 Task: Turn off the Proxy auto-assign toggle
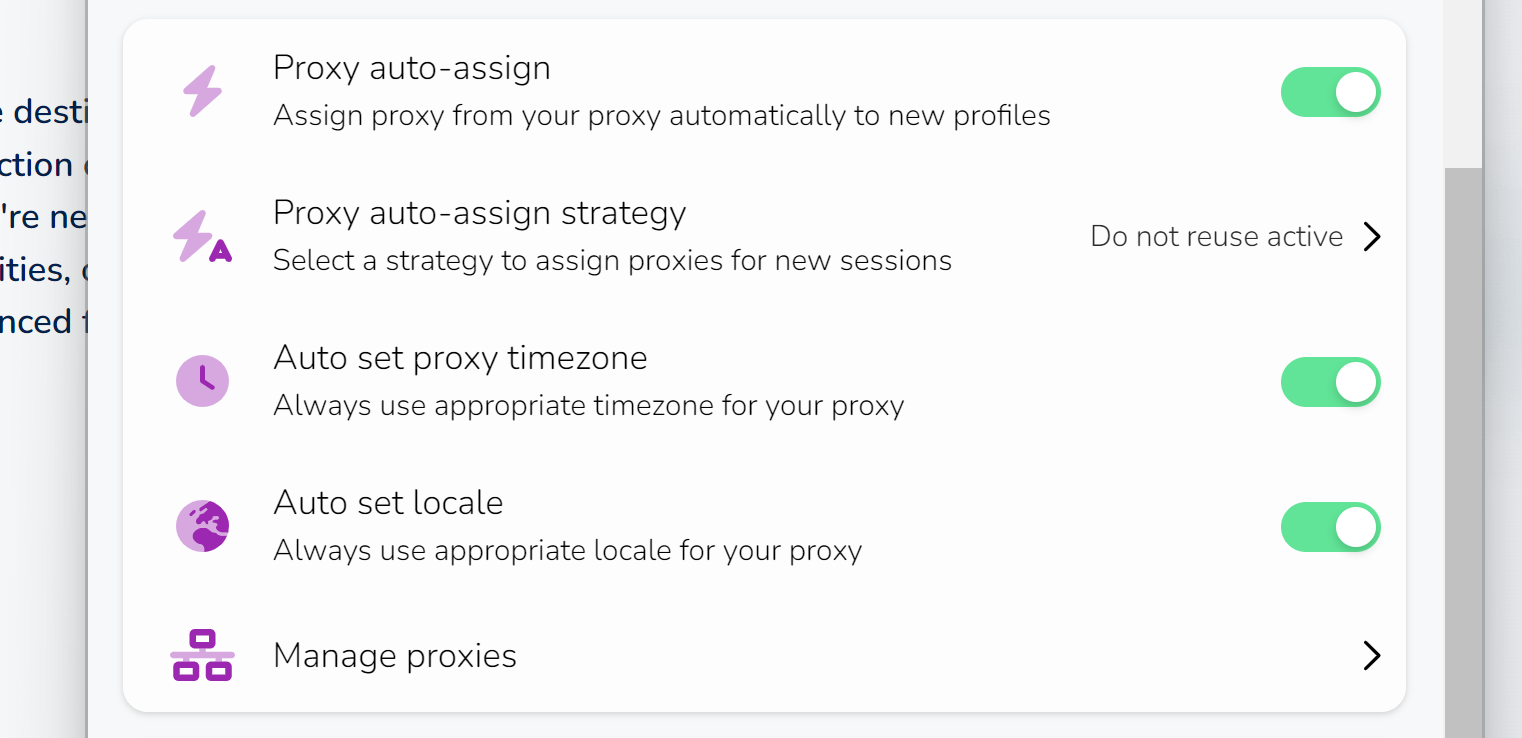(1331, 92)
